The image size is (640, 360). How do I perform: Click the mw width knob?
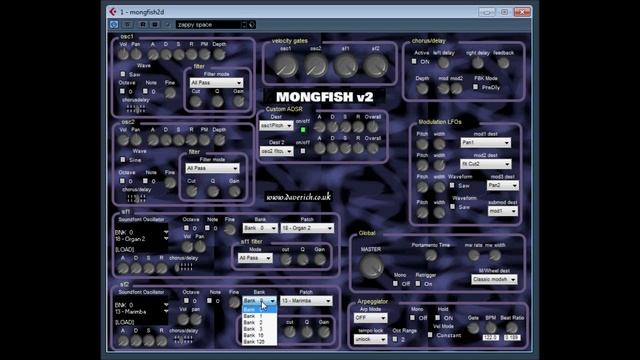tap(495, 255)
